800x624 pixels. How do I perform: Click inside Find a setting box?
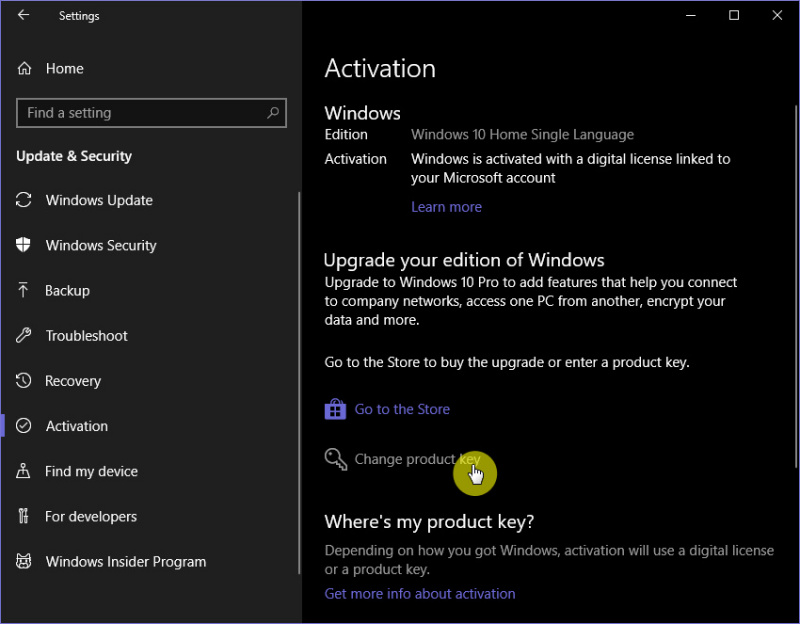(x=151, y=113)
